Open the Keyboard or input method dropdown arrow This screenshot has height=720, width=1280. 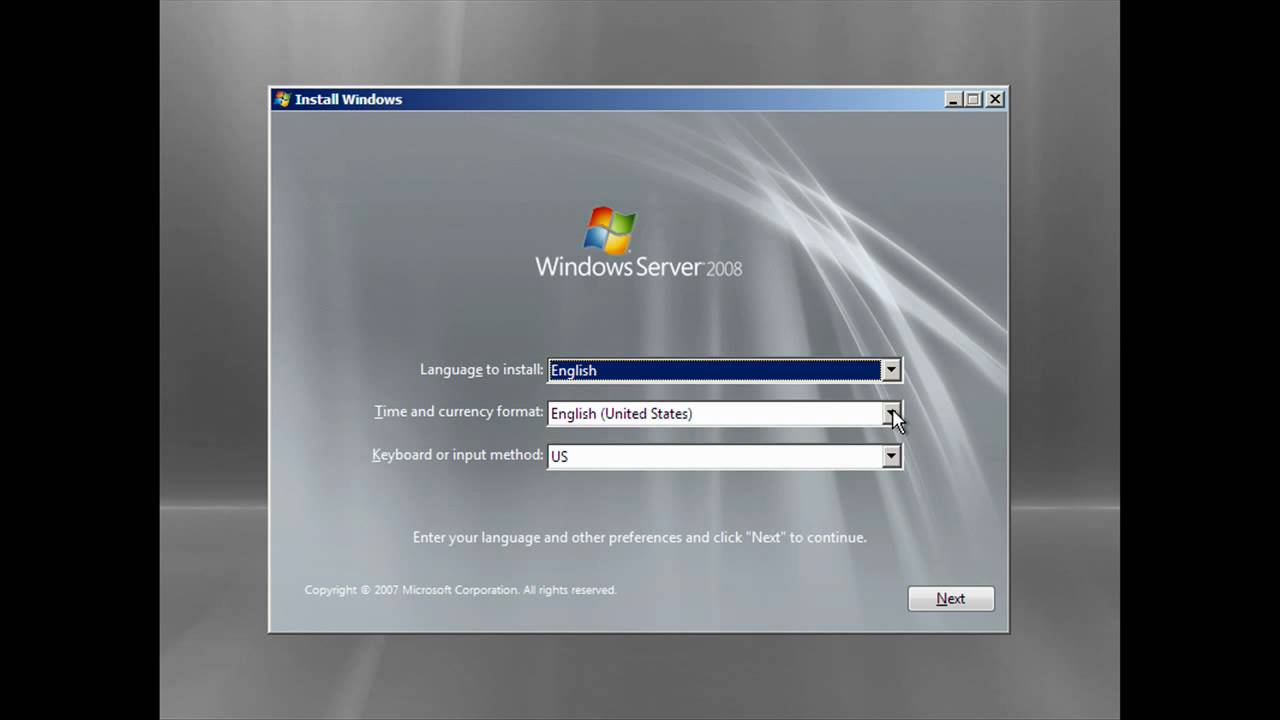[890, 456]
